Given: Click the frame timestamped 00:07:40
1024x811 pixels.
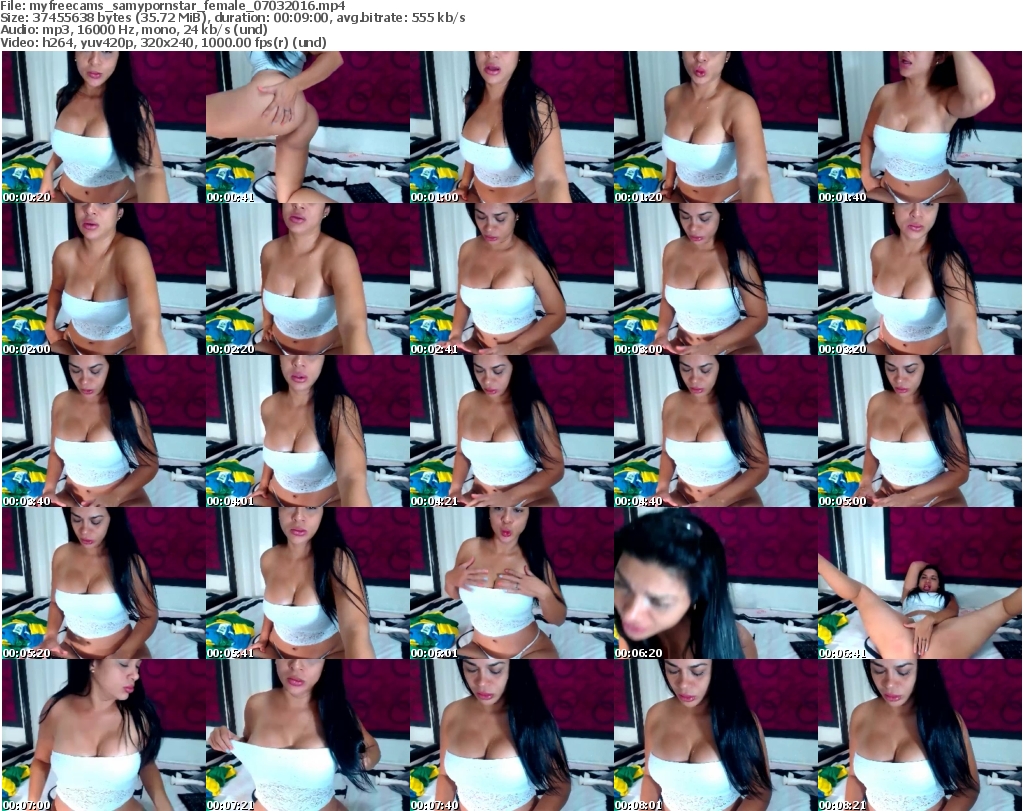Looking at the screenshot, I should coord(511,735).
